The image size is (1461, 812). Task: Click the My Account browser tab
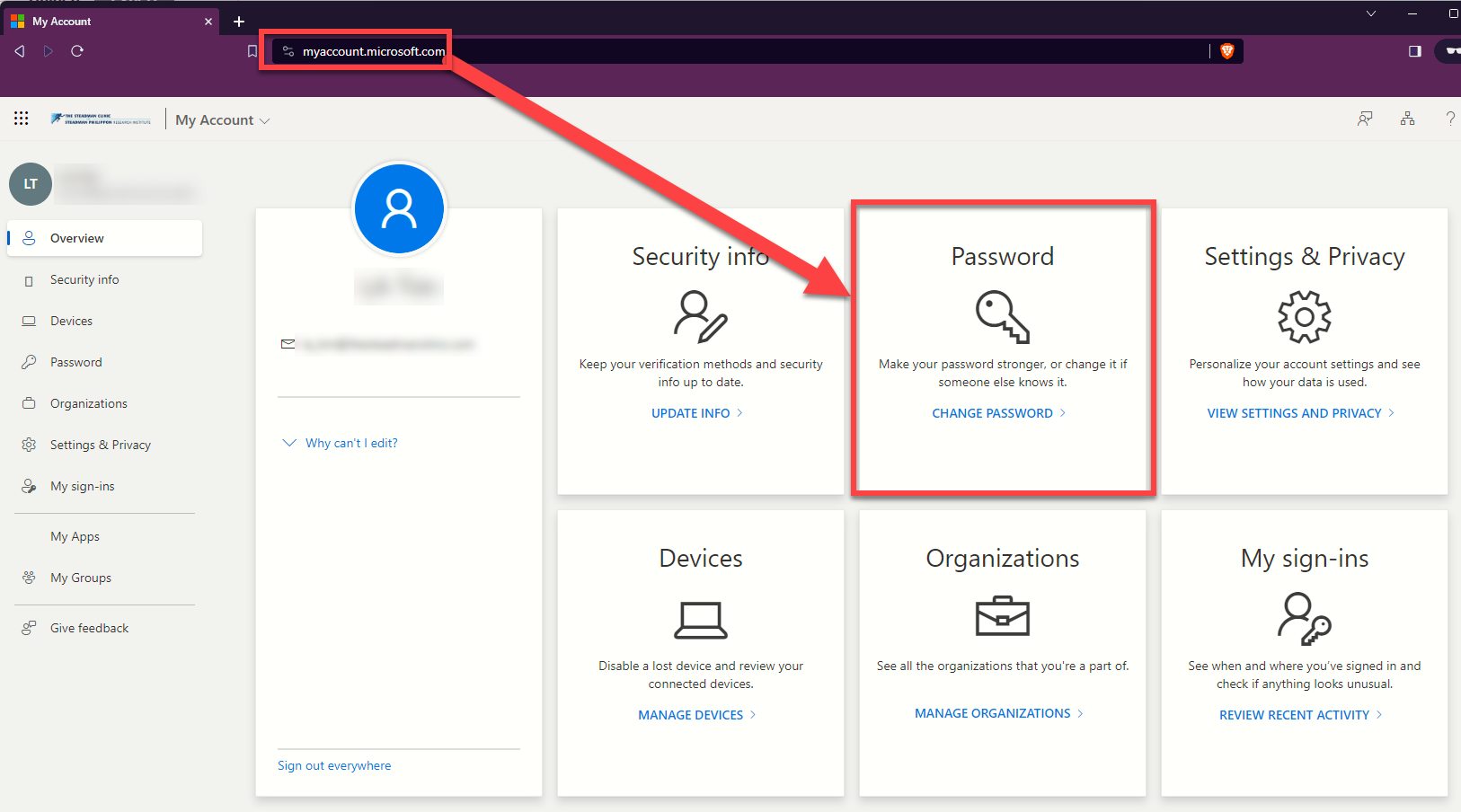[111, 22]
